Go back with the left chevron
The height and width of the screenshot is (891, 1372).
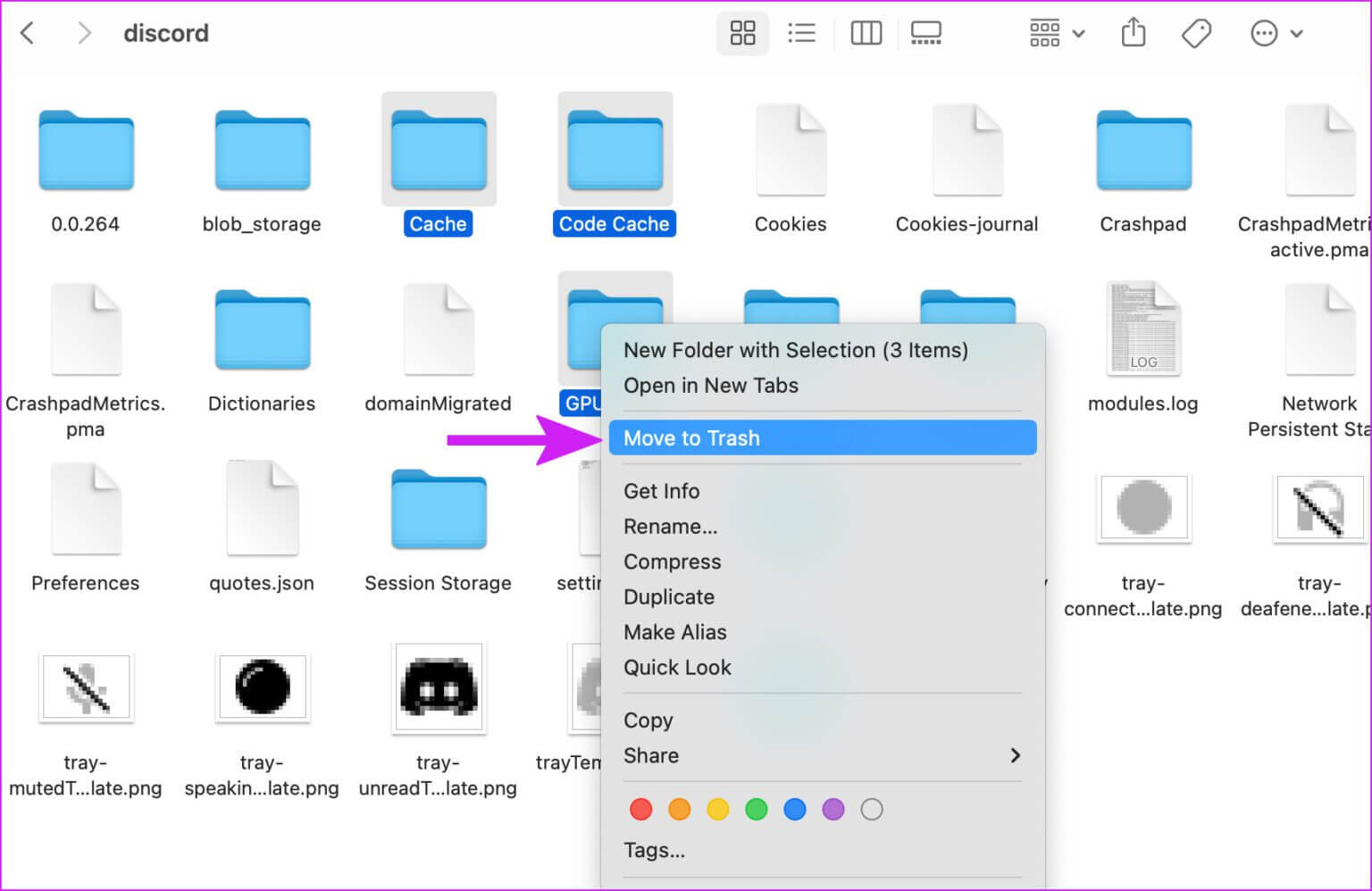(28, 33)
